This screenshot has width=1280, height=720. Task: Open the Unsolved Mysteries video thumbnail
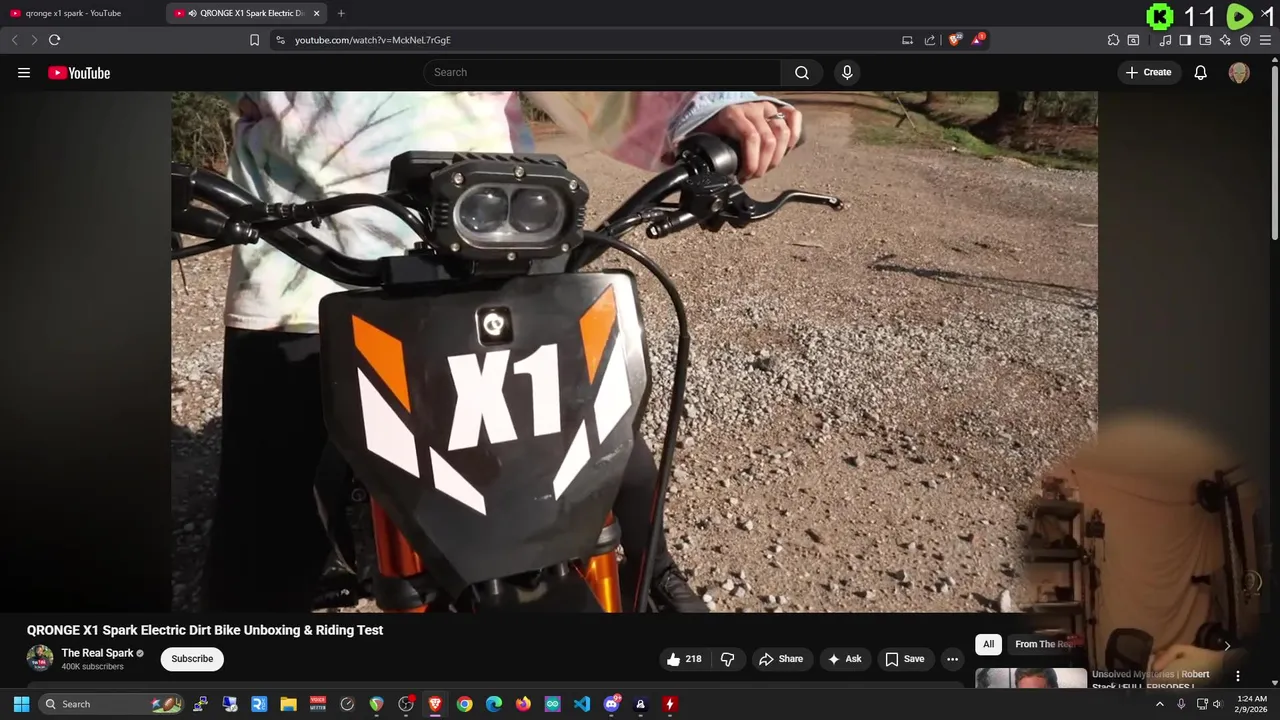pos(1031,679)
